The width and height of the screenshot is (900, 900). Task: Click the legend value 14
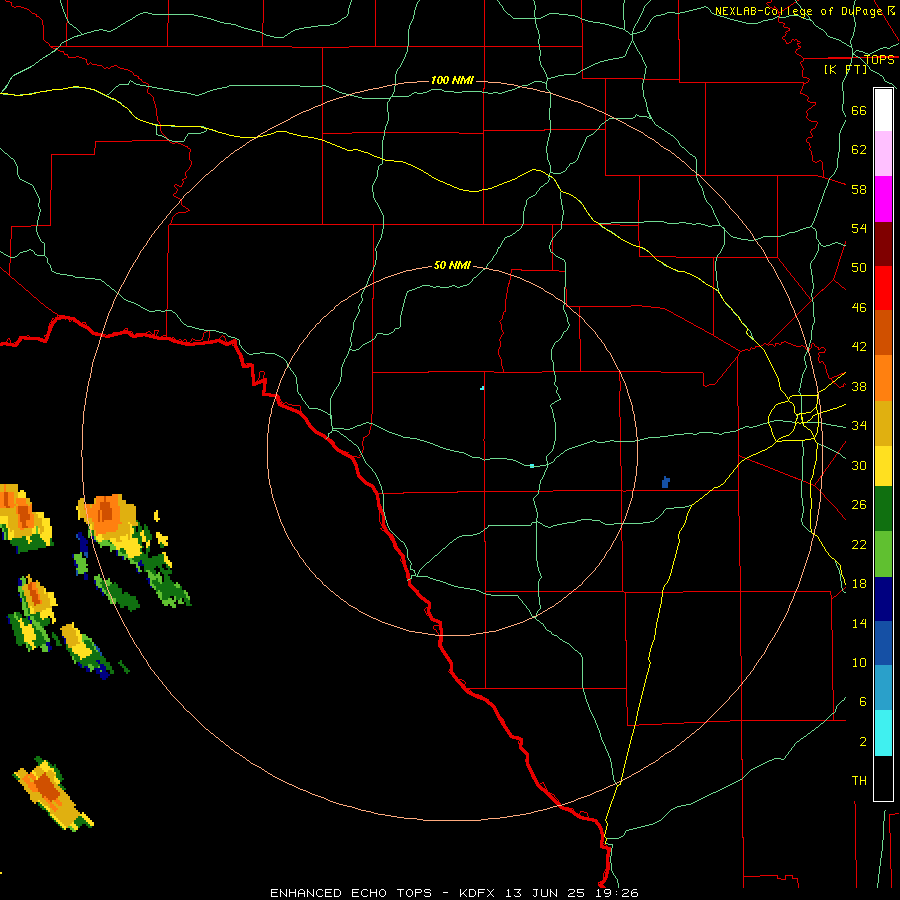click(x=859, y=623)
